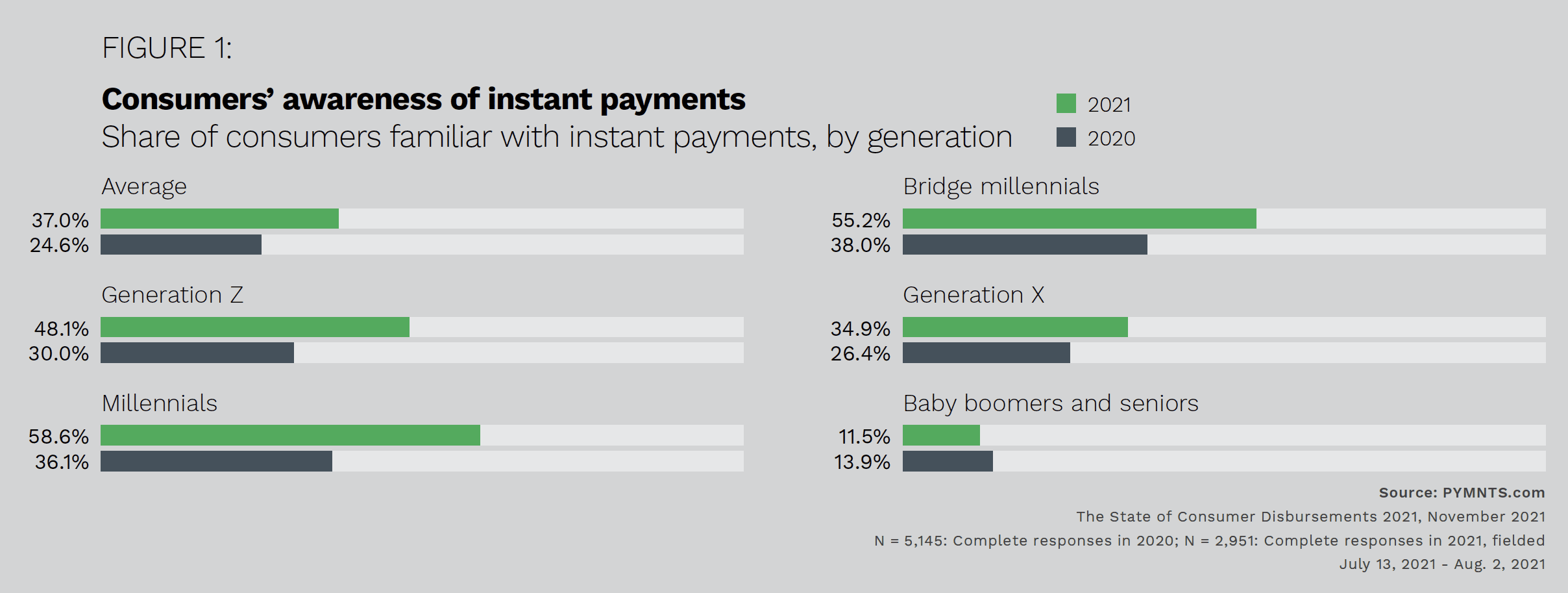The width and height of the screenshot is (1568, 593).
Task: Select the green Average 2021 bar
Action: (219, 219)
